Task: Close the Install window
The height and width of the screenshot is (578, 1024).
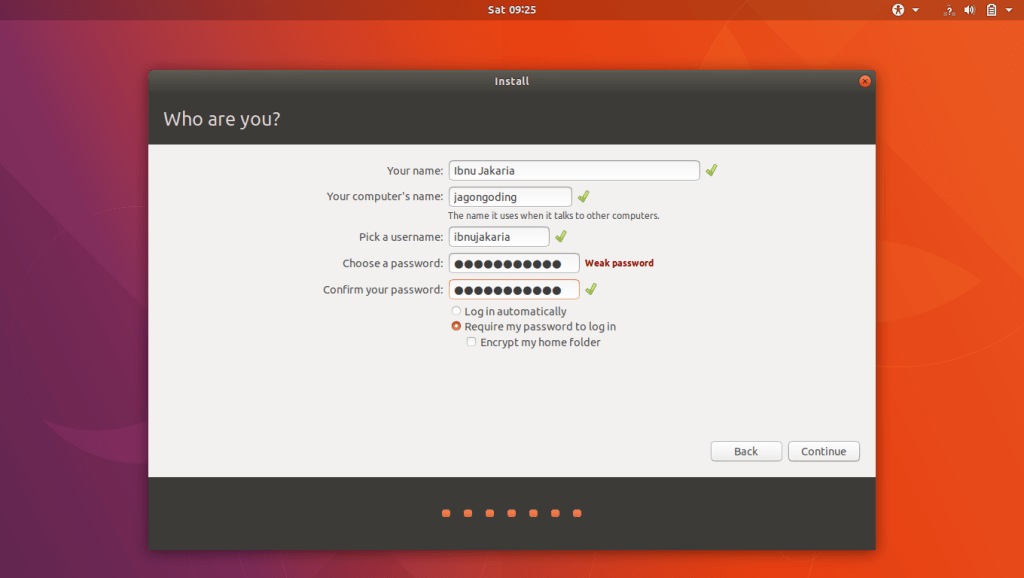Action: click(x=865, y=81)
